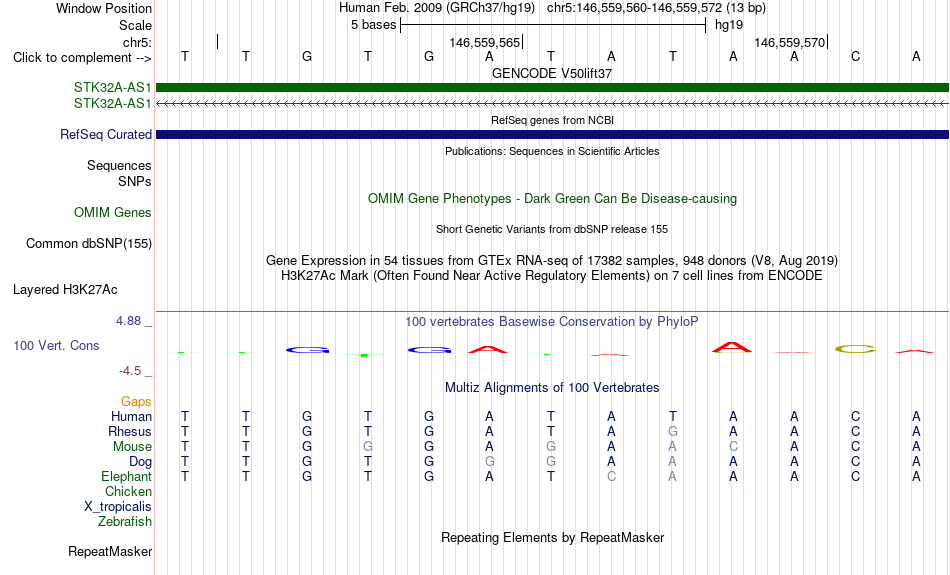Click the faded G in the Rhesus row
Image resolution: width=950 pixels, height=575 pixels.
(x=673, y=431)
